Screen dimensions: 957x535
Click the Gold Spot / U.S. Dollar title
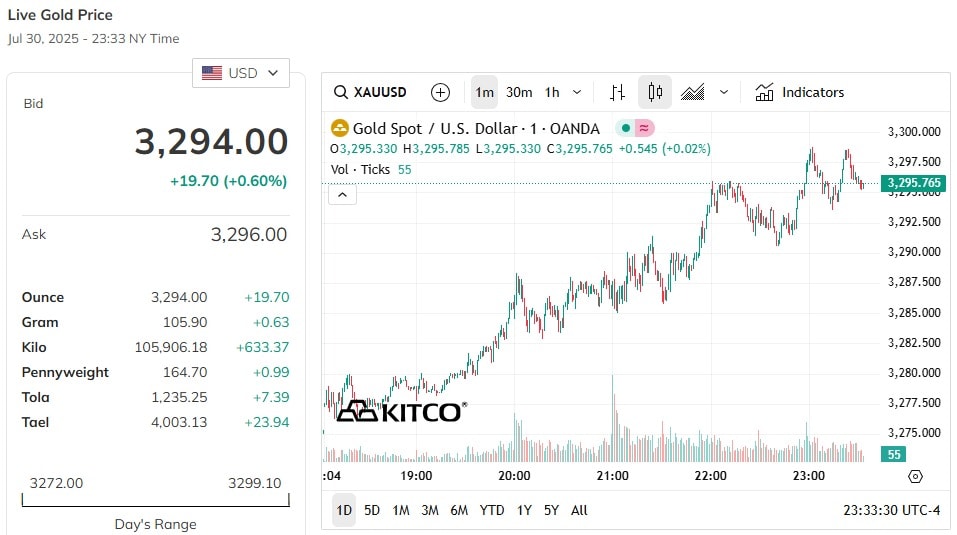click(x=476, y=129)
